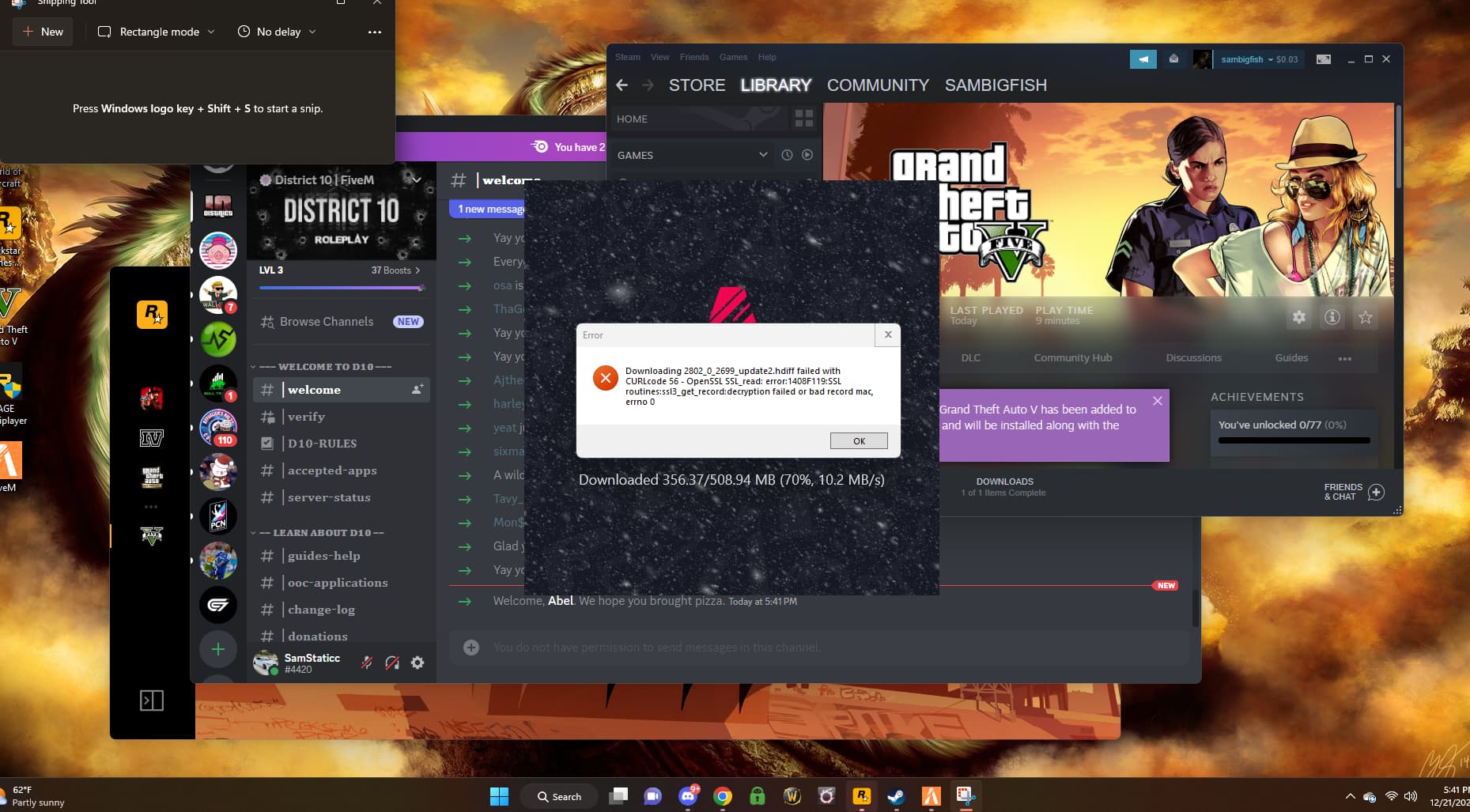Open the Friends menu in Steam
The width and height of the screenshot is (1470, 812).
[694, 57]
